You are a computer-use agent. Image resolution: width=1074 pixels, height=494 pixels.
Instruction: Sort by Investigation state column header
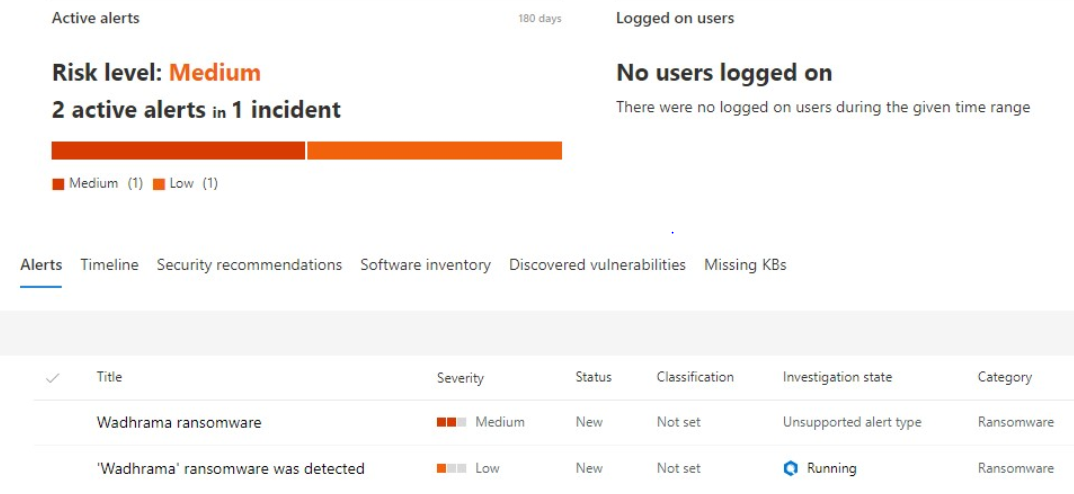point(837,377)
